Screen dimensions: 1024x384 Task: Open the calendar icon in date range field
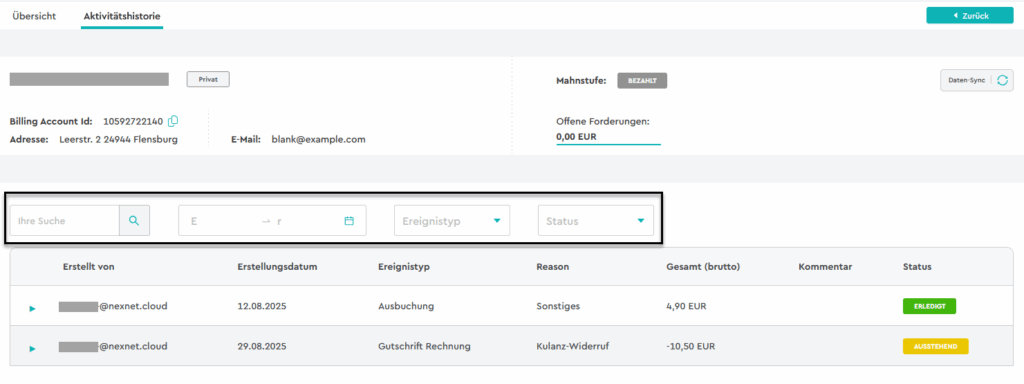pos(349,221)
